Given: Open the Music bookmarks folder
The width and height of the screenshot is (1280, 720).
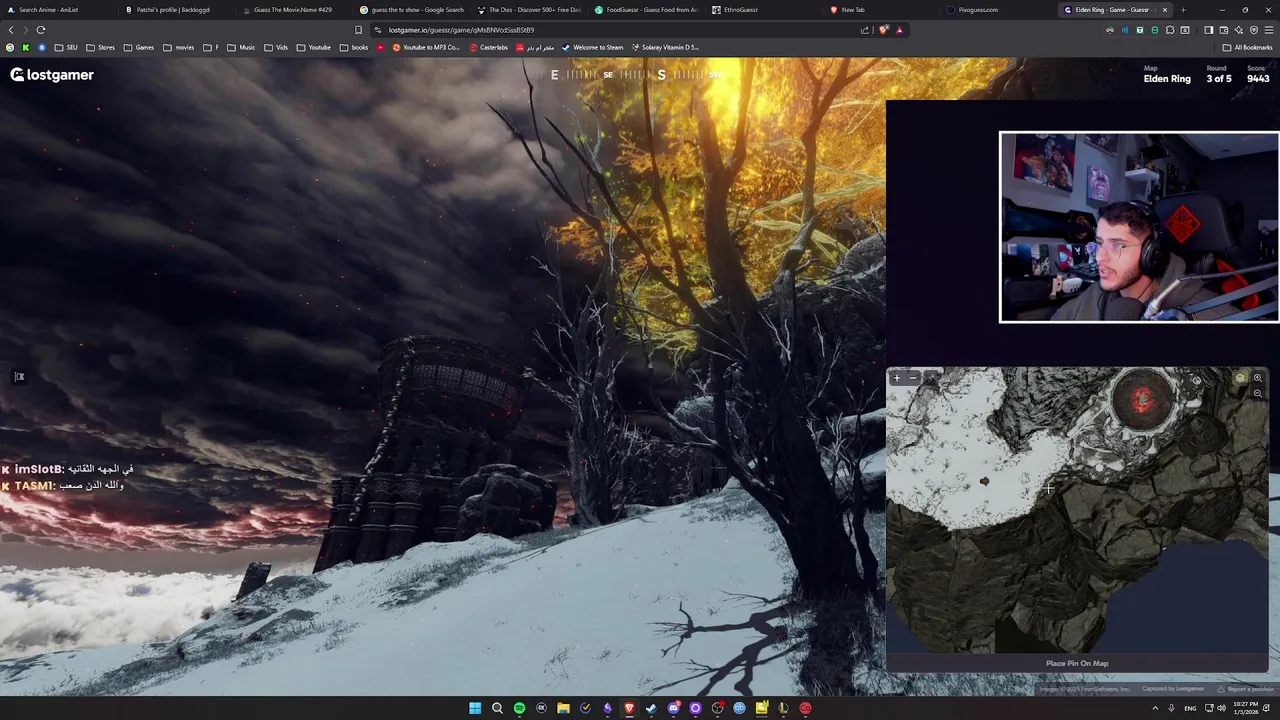Looking at the screenshot, I should [241, 47].
